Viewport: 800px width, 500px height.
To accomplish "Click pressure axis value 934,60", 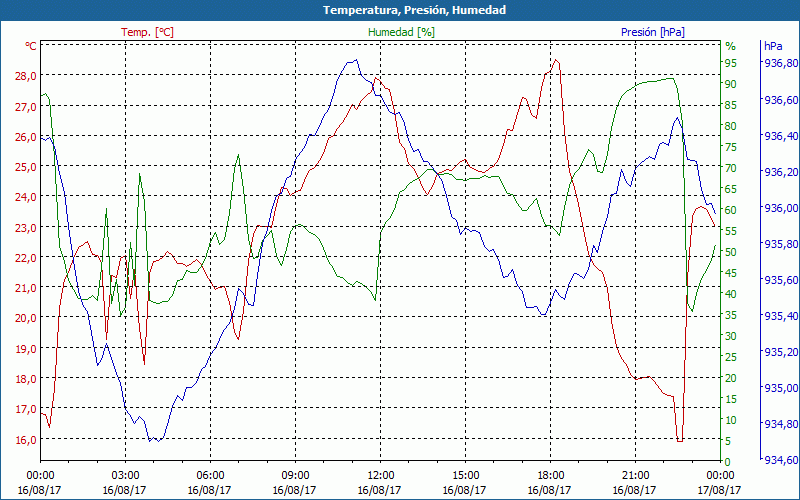I will [780, 460].
